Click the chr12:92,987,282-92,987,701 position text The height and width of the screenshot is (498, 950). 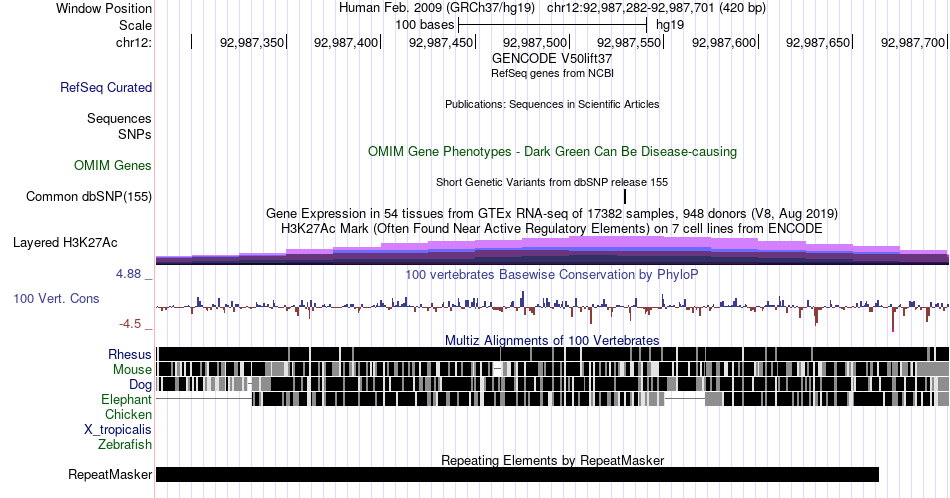pos(656,8)
